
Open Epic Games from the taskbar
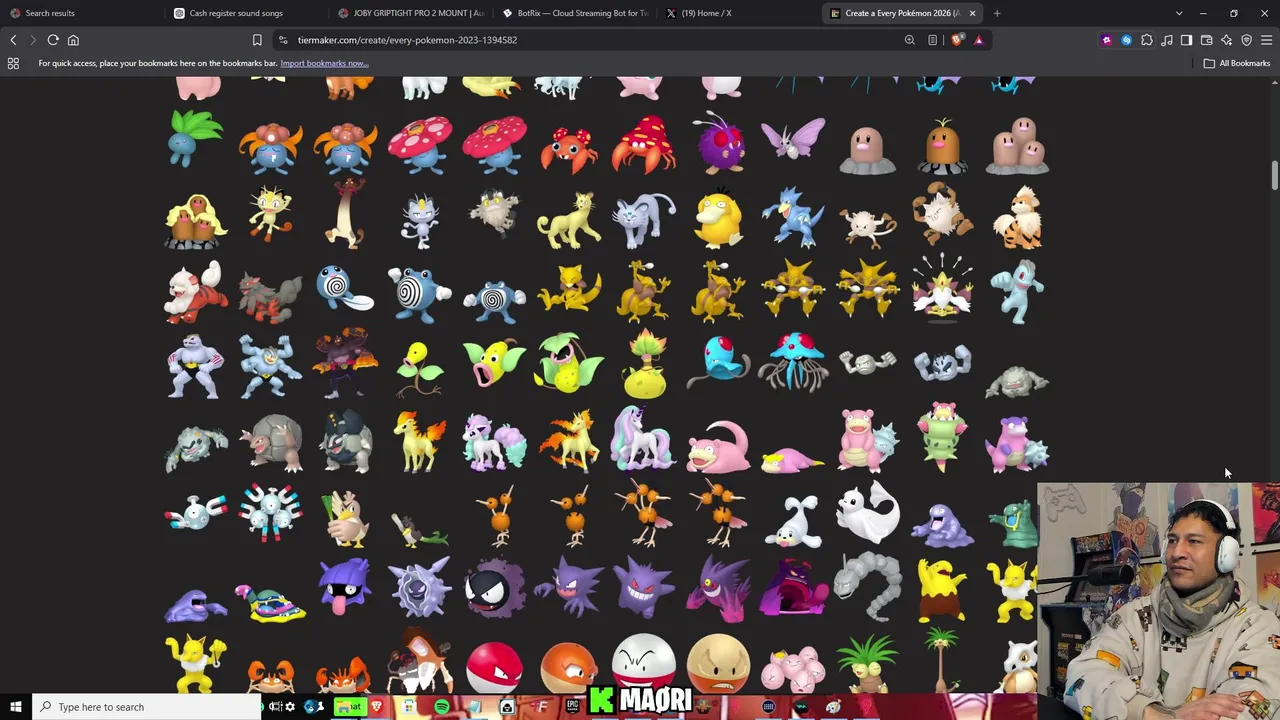pyautogui.click(x=572, y=707)
